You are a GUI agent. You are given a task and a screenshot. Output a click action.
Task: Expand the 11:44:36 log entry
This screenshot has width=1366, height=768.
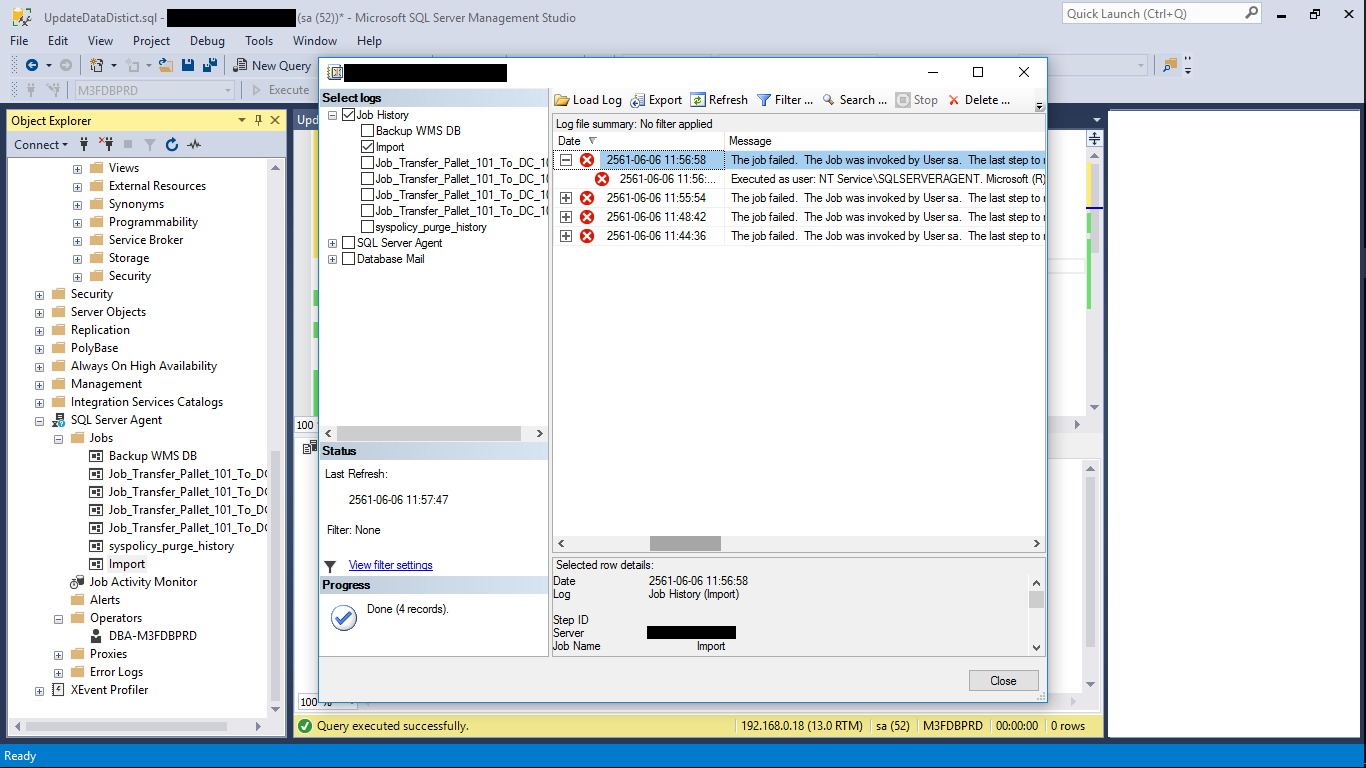pyautogui.click(x=566, y=236)
